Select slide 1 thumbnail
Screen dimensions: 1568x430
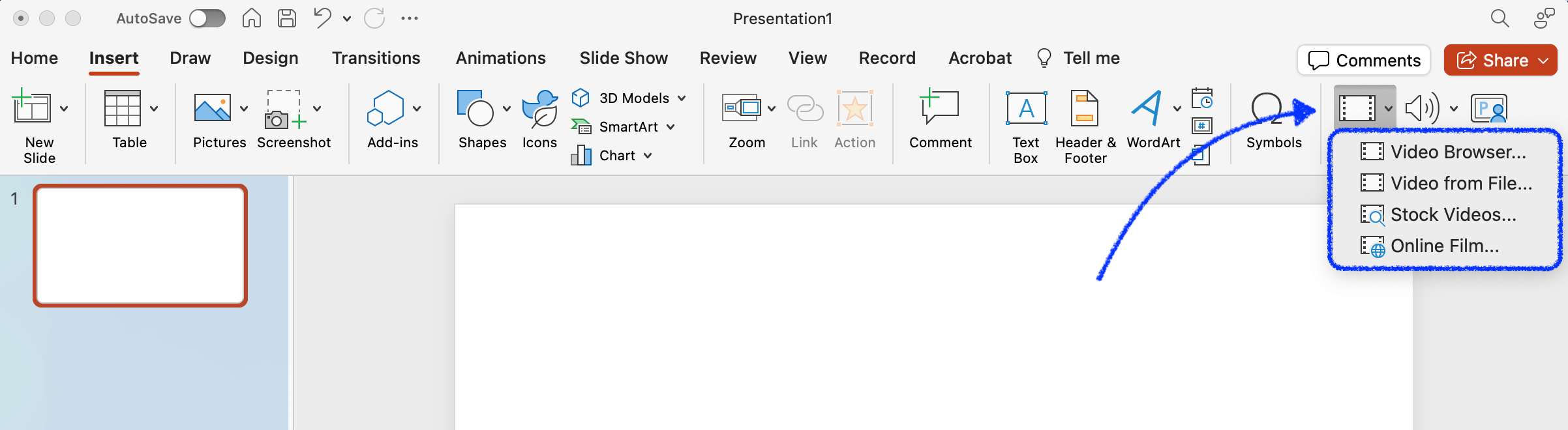(140, 246)
